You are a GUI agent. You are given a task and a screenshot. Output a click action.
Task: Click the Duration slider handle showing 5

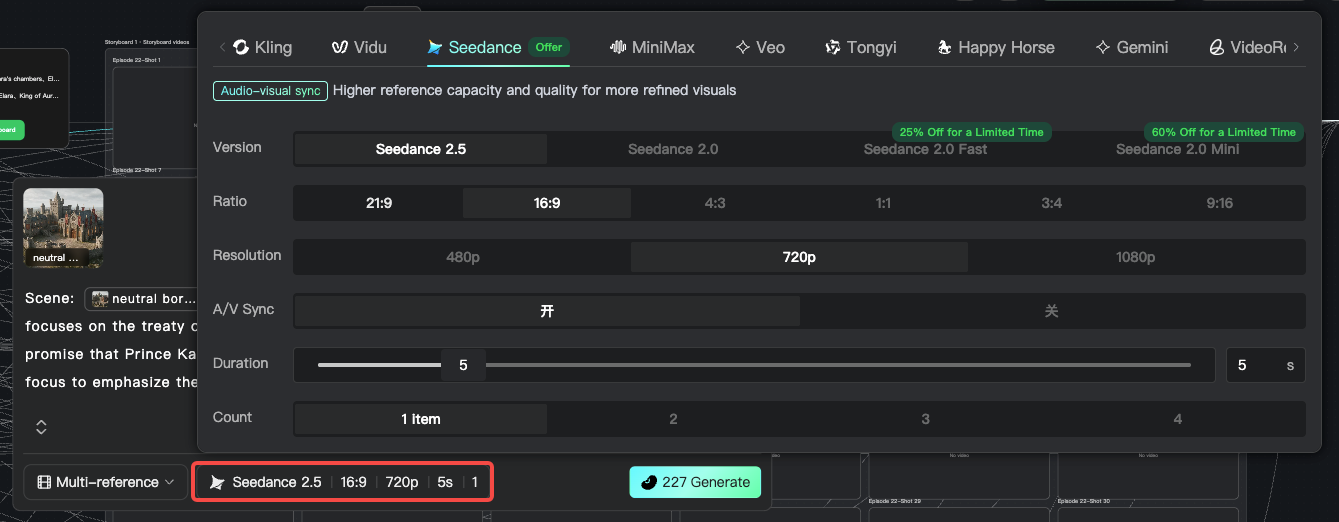pyautogui.click(x=463, y=365)
